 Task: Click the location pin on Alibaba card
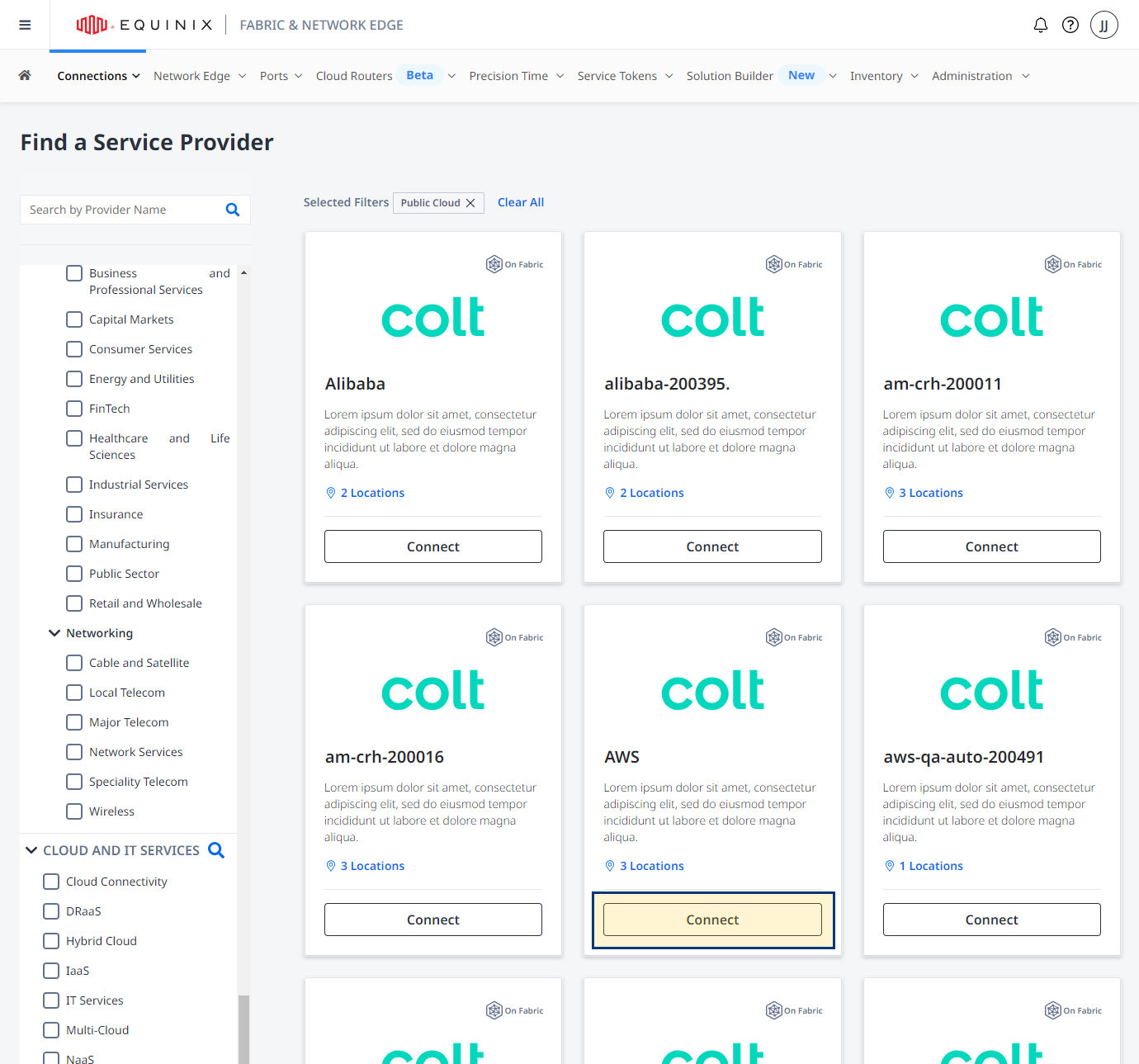point(331,493)
